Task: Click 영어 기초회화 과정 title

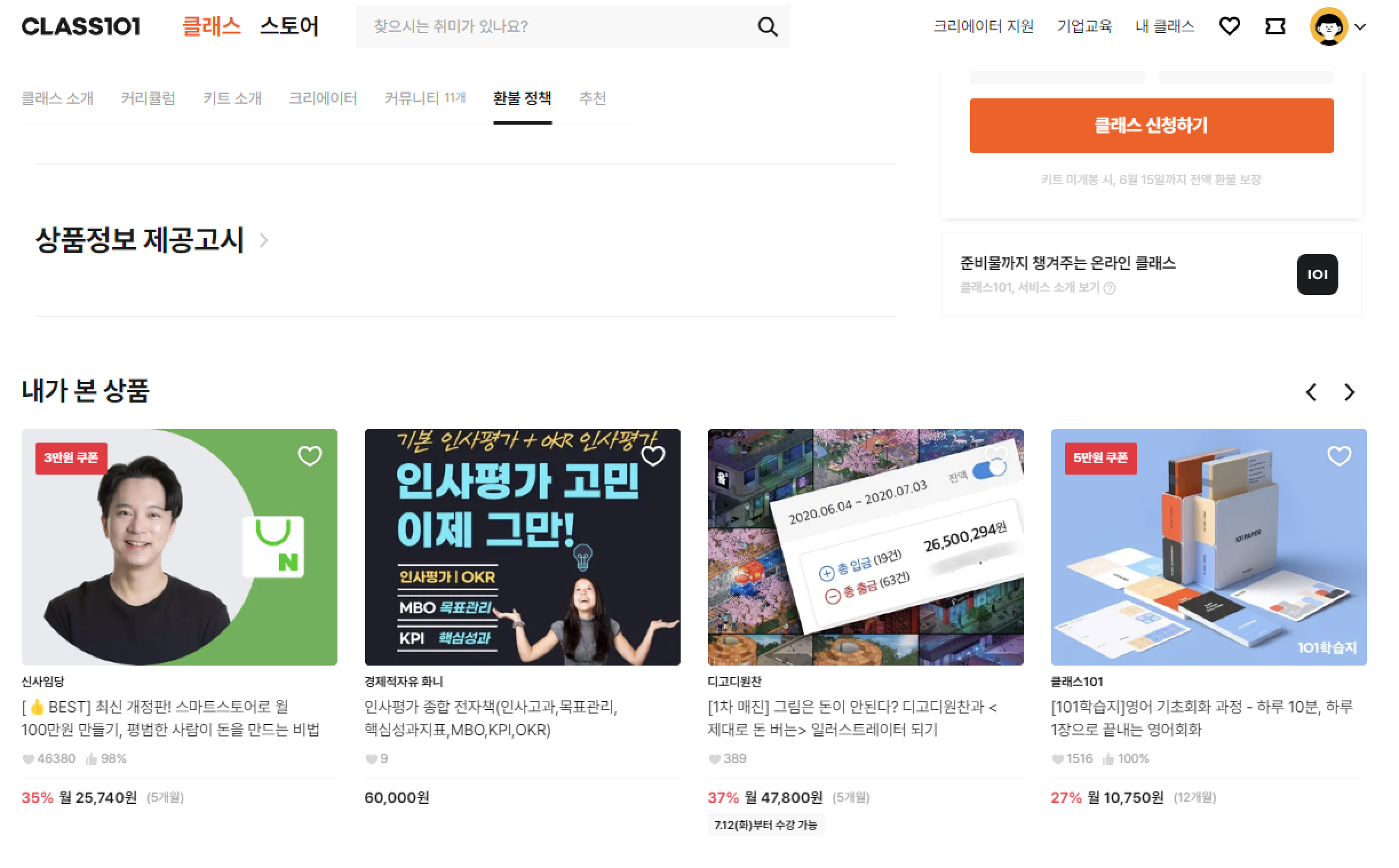Action: (x=1202, y=718)
